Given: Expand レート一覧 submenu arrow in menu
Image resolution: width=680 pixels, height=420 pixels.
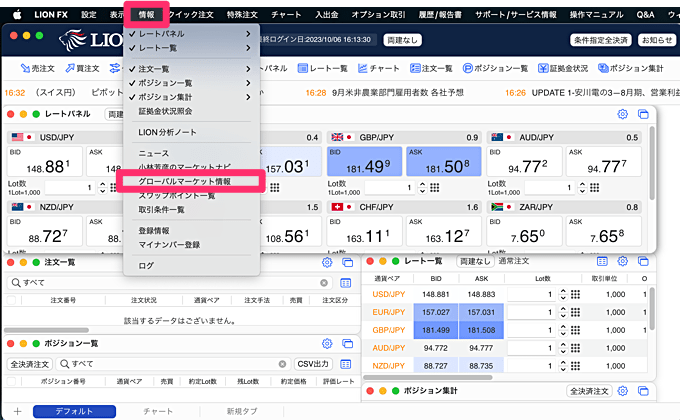Looking at the screenshot, I should [248, 48].
